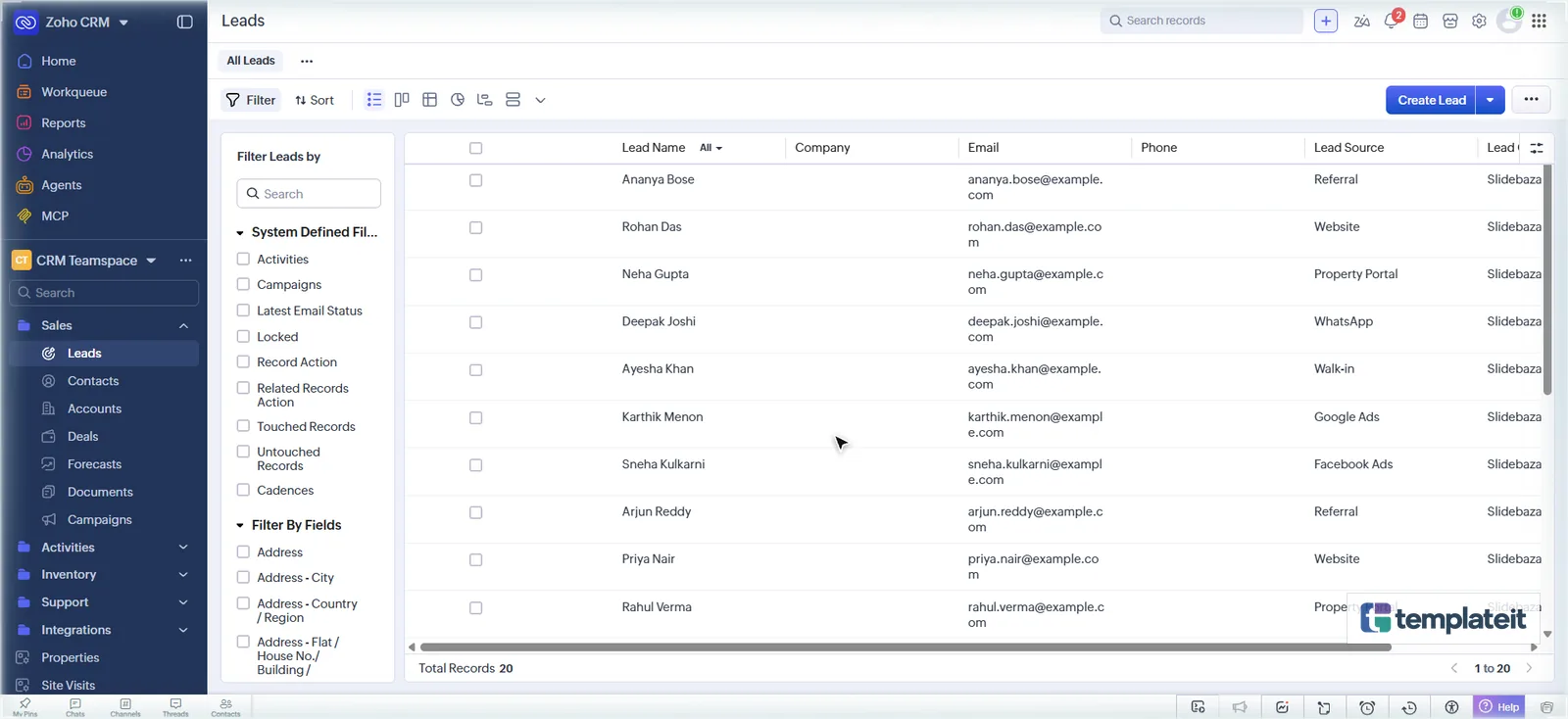Open Contacts in bottom bar
The height and width of the screenshot is (719, 1568).
[225, 707]
